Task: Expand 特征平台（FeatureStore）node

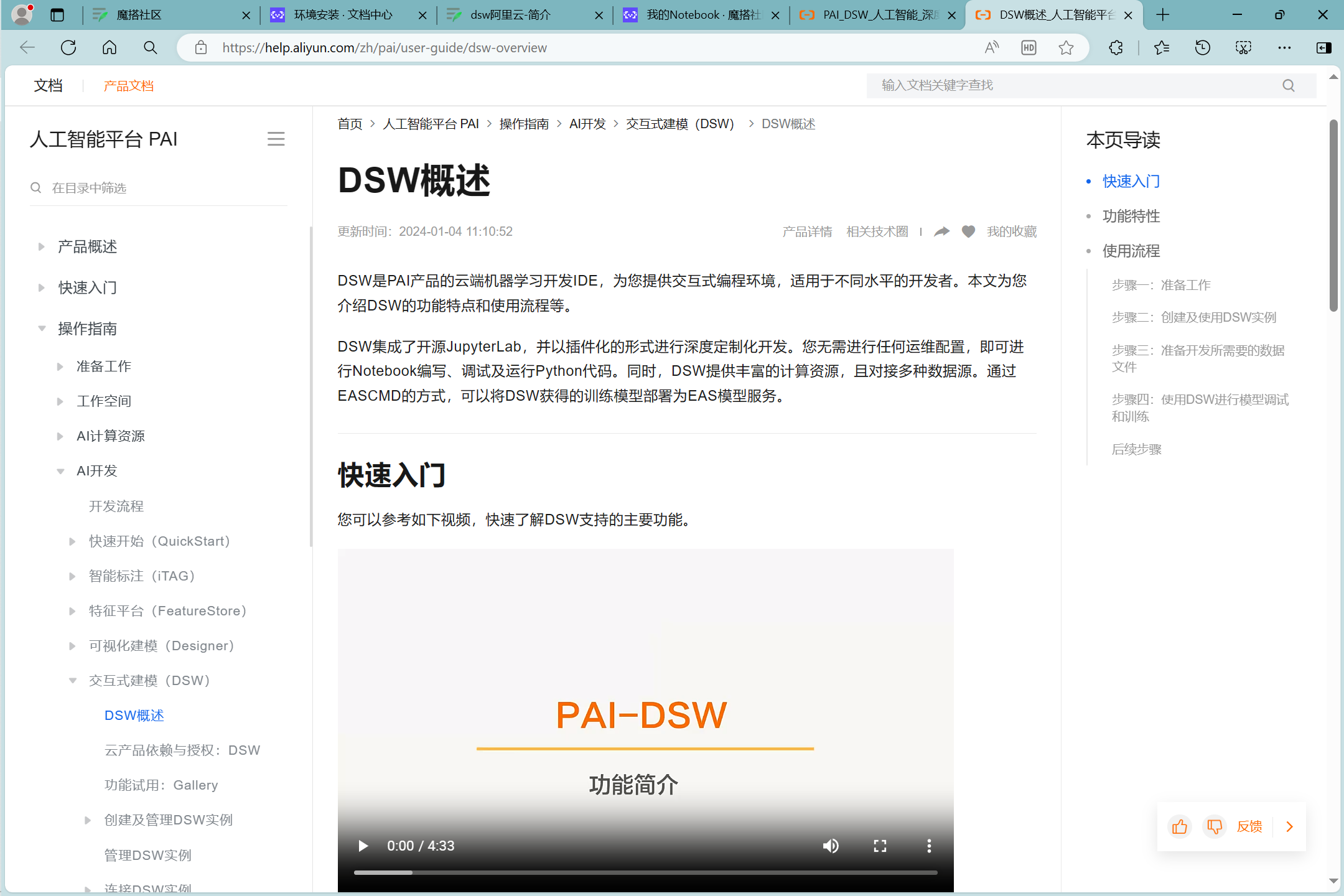Action: (72, 611)
